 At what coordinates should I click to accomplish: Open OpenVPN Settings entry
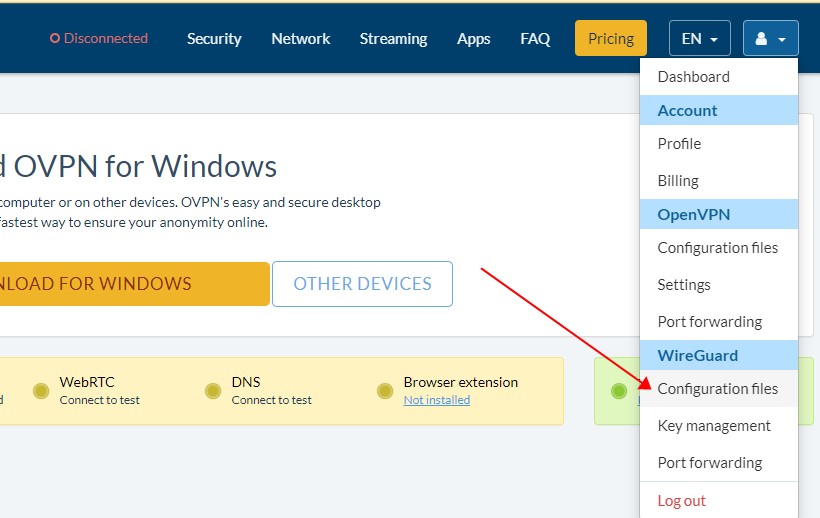pyautogui.click(x=719, y=285)
